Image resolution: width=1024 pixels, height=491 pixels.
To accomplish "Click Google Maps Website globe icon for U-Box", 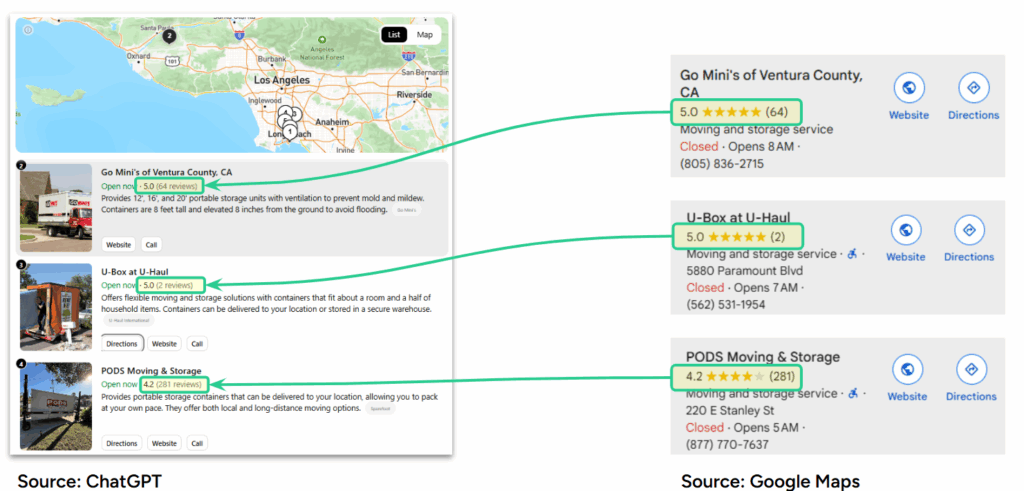I will [906, 230].
